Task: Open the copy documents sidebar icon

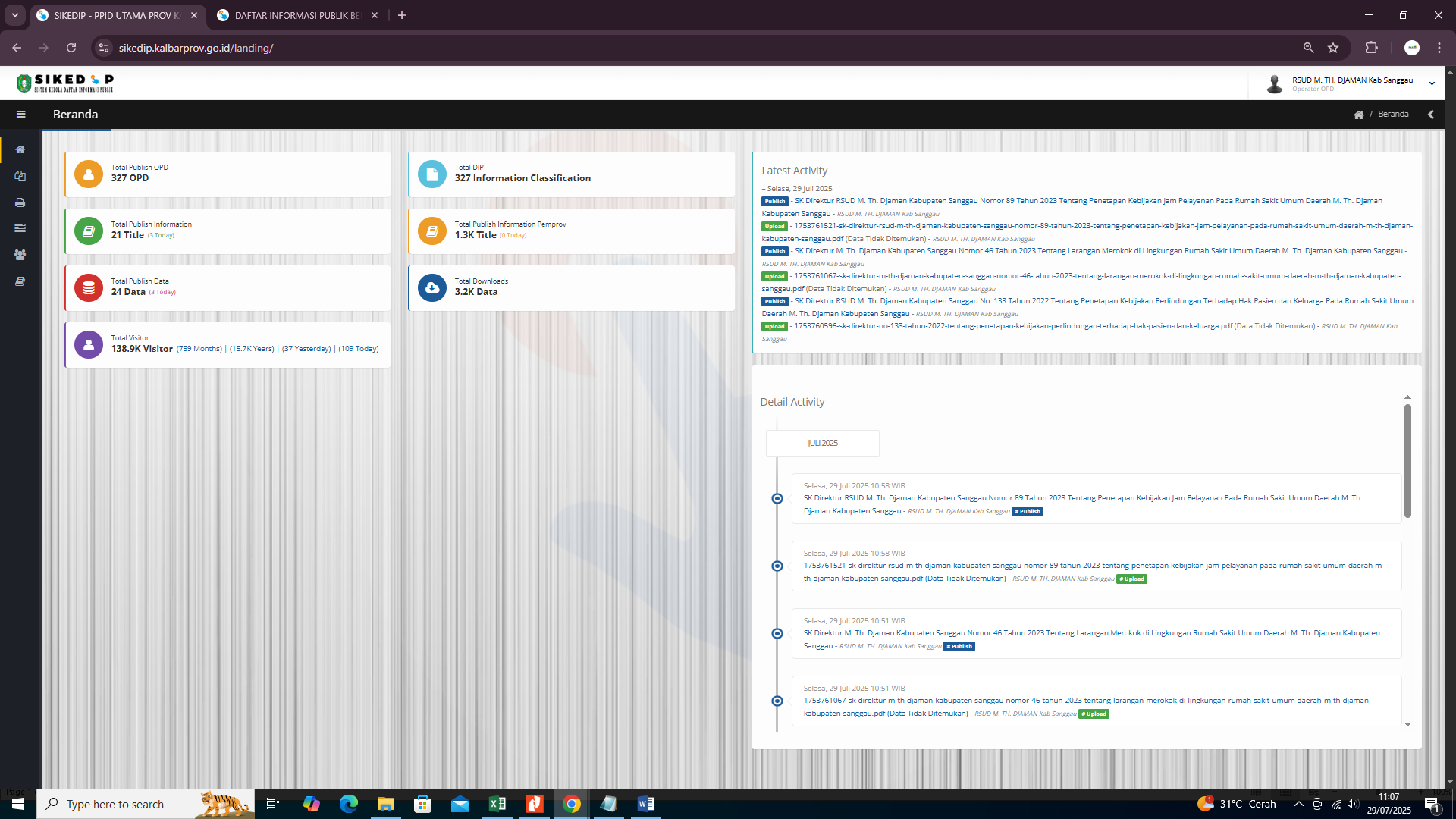Action: [20, 176]
